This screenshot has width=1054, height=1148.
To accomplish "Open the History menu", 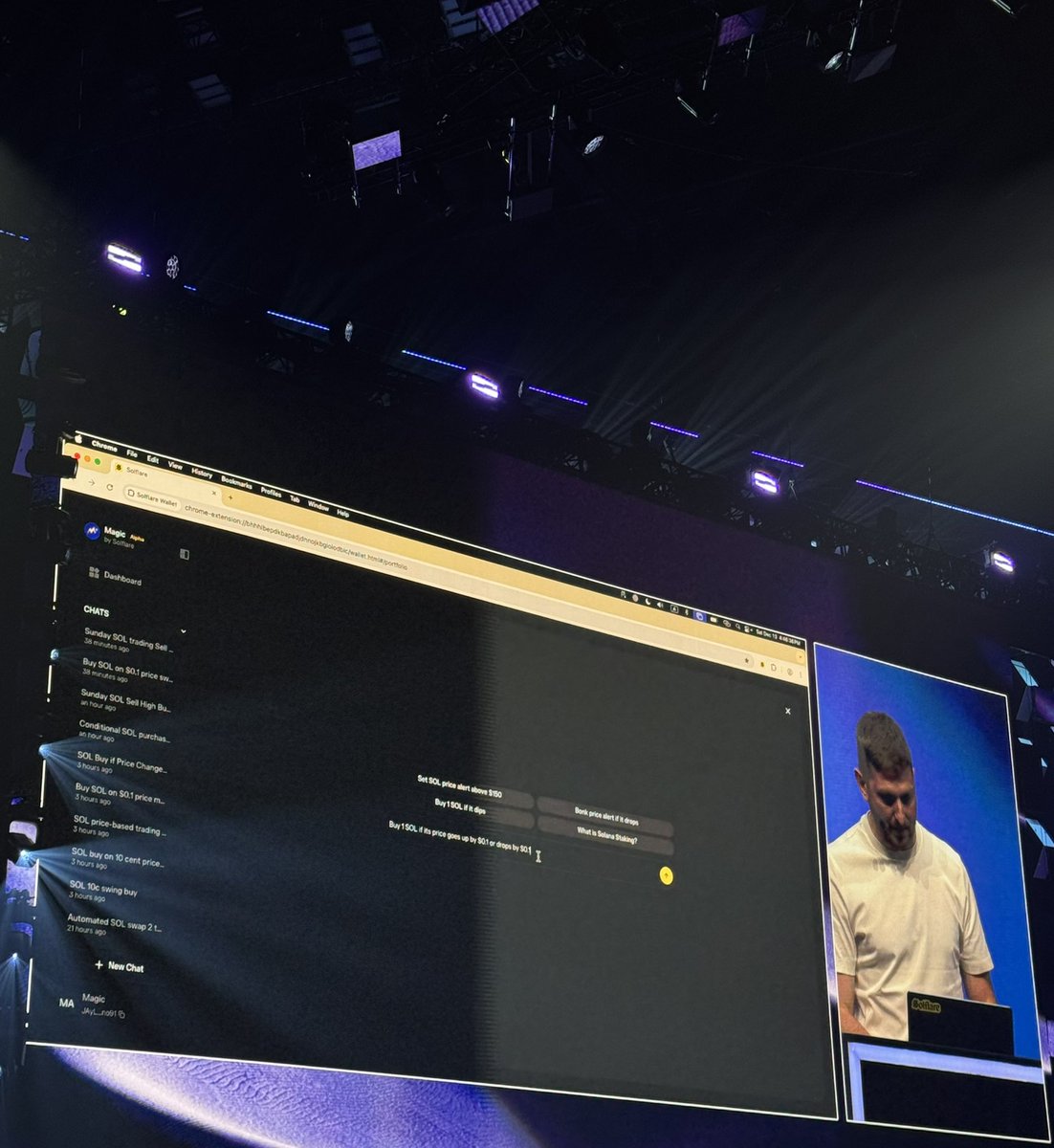I will [202, 473].
